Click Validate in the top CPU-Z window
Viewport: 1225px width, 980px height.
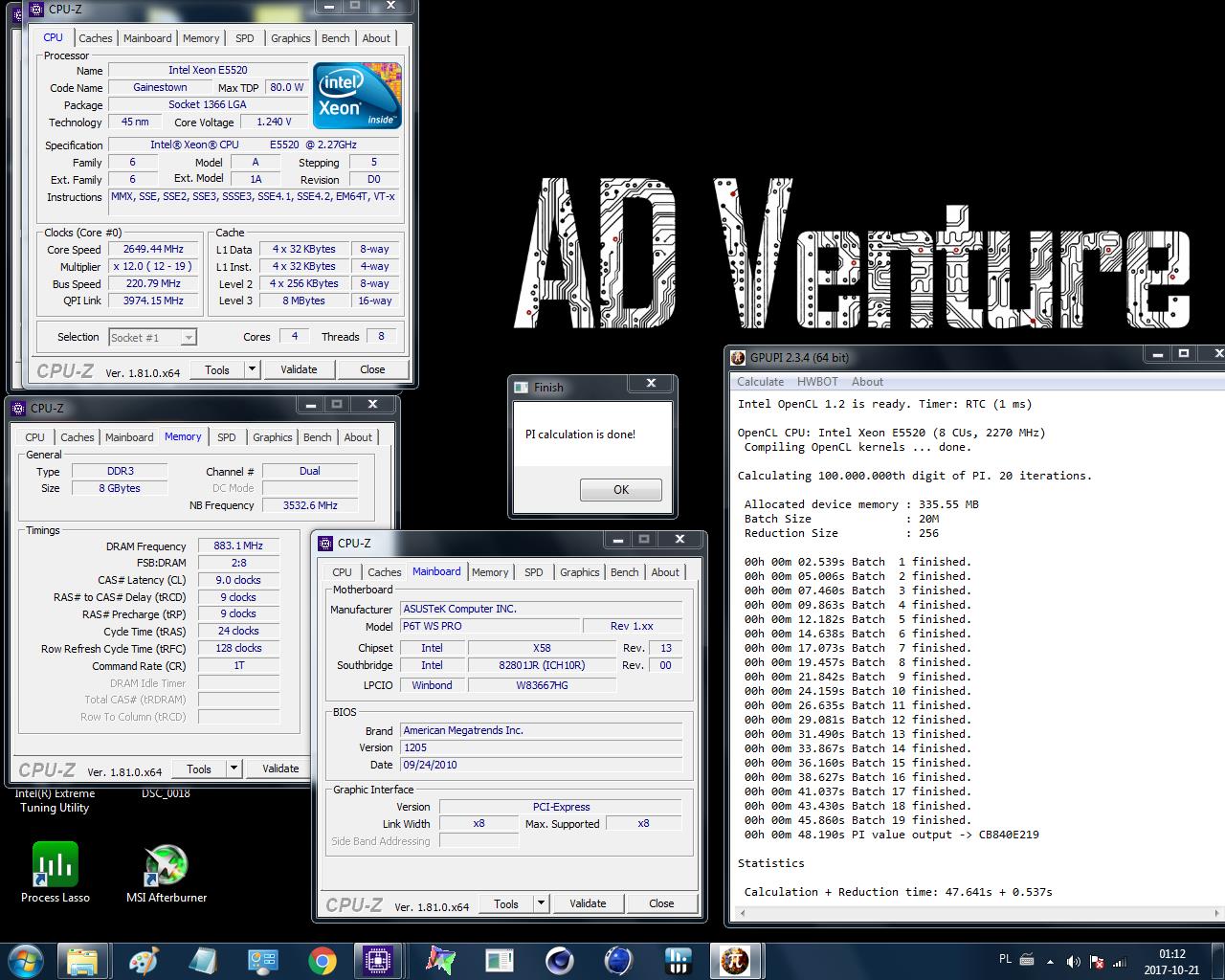(x=299, y=369)
